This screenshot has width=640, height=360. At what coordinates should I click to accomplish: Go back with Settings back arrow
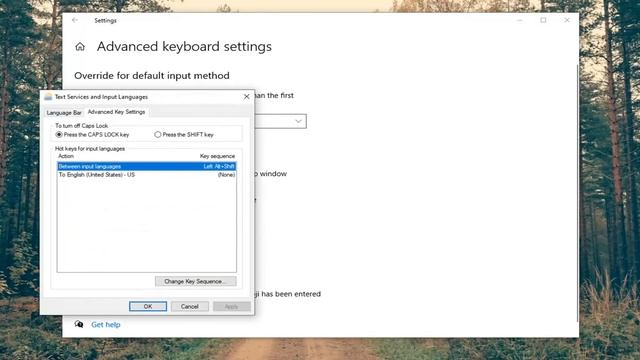click(75, 20)
